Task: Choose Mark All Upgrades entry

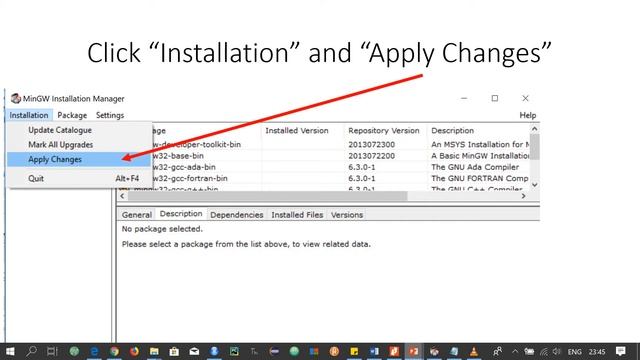Action: tap(79, 145)
